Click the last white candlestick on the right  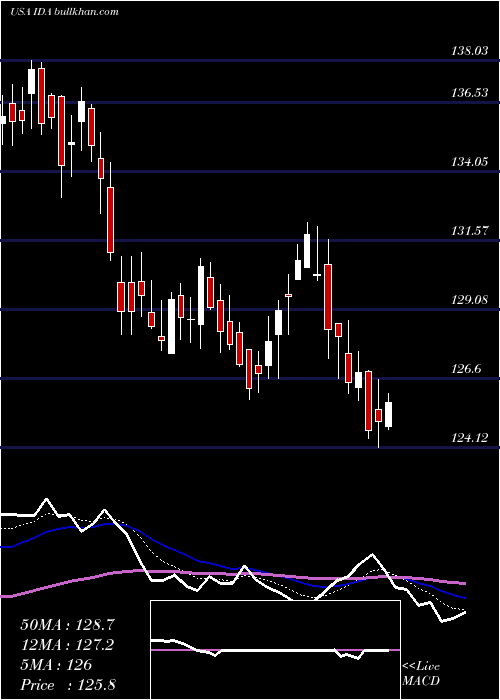[388, 414]
